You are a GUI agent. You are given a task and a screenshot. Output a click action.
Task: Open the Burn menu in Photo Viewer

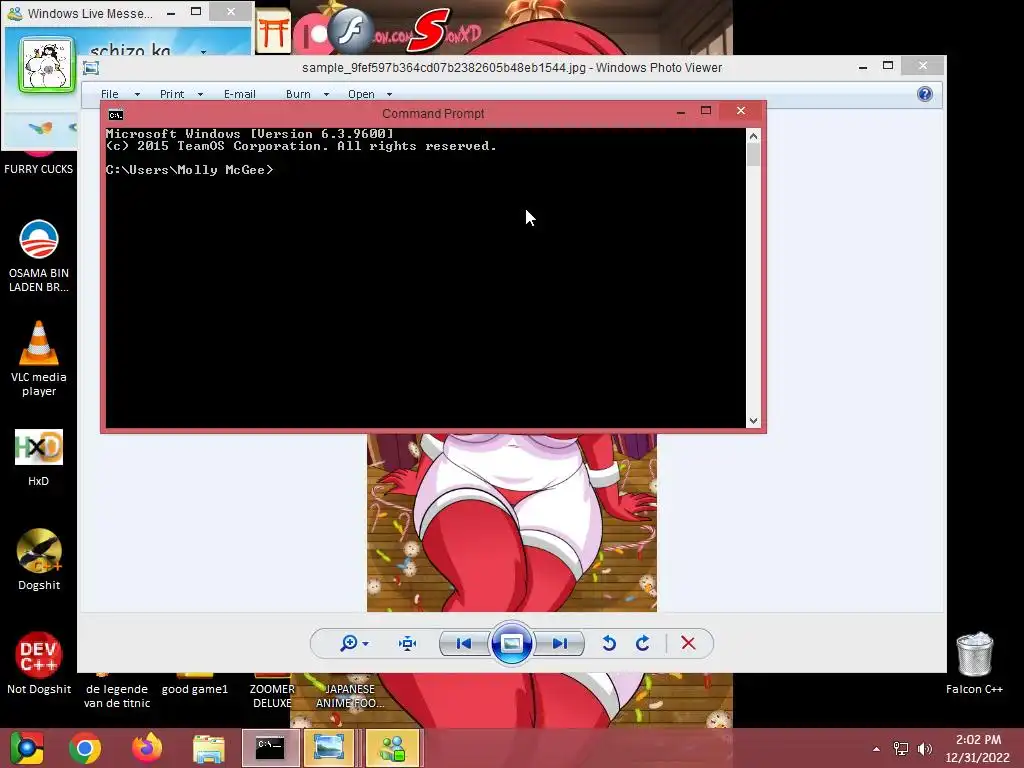[298, 94]
